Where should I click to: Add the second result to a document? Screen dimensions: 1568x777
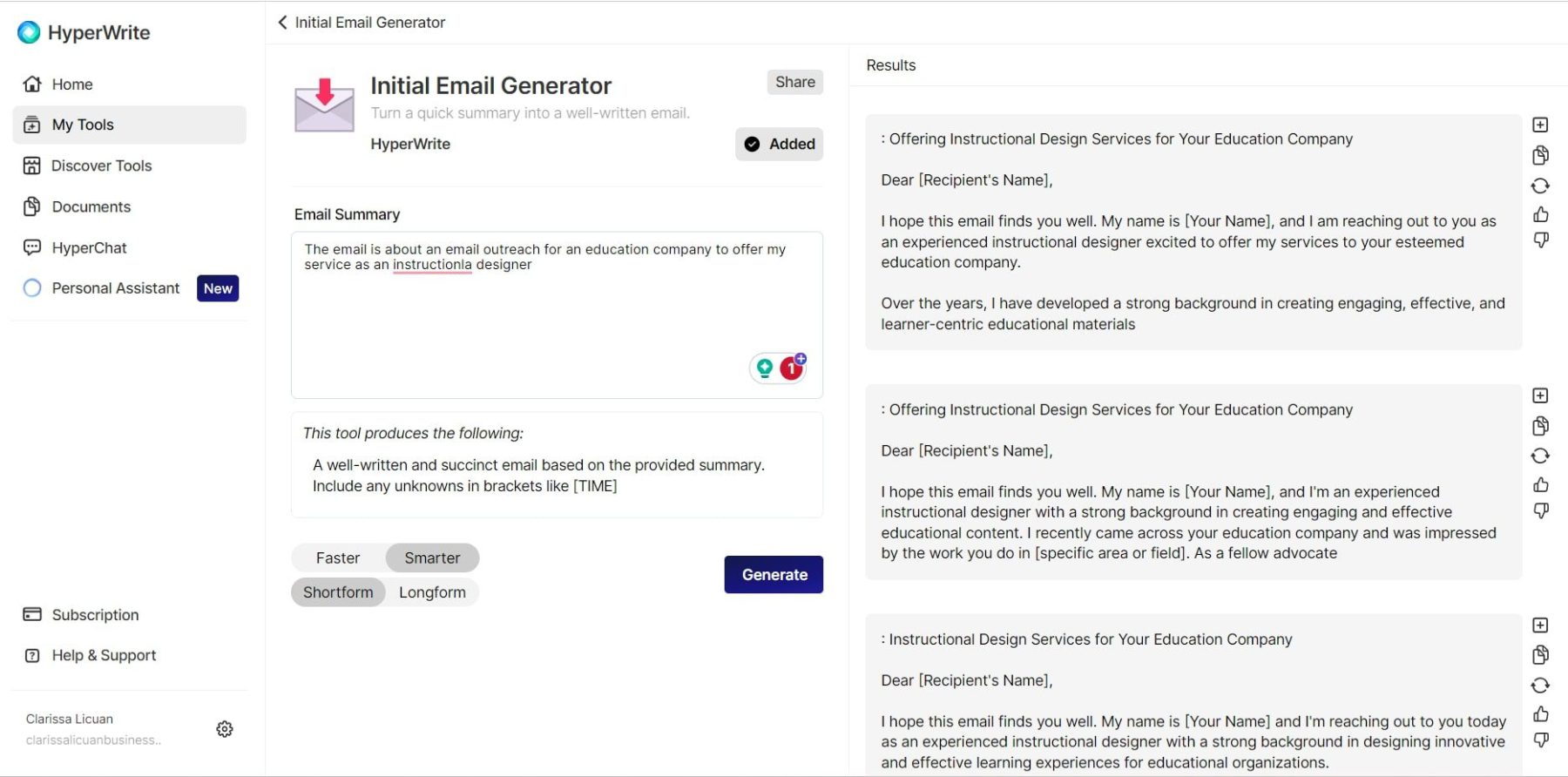(x=1539, y=395)
